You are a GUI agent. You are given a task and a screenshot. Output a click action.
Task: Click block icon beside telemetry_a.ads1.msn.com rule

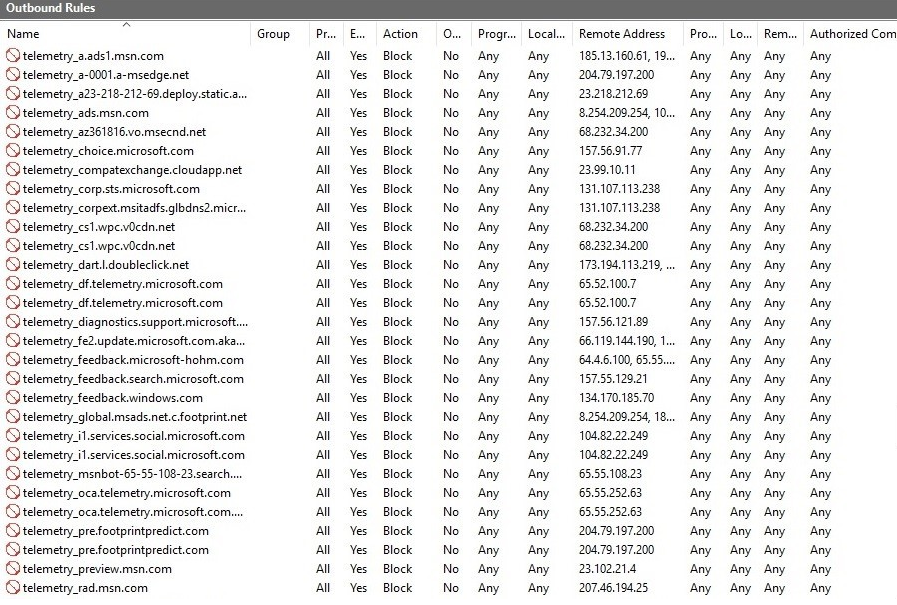coord(13,56)
